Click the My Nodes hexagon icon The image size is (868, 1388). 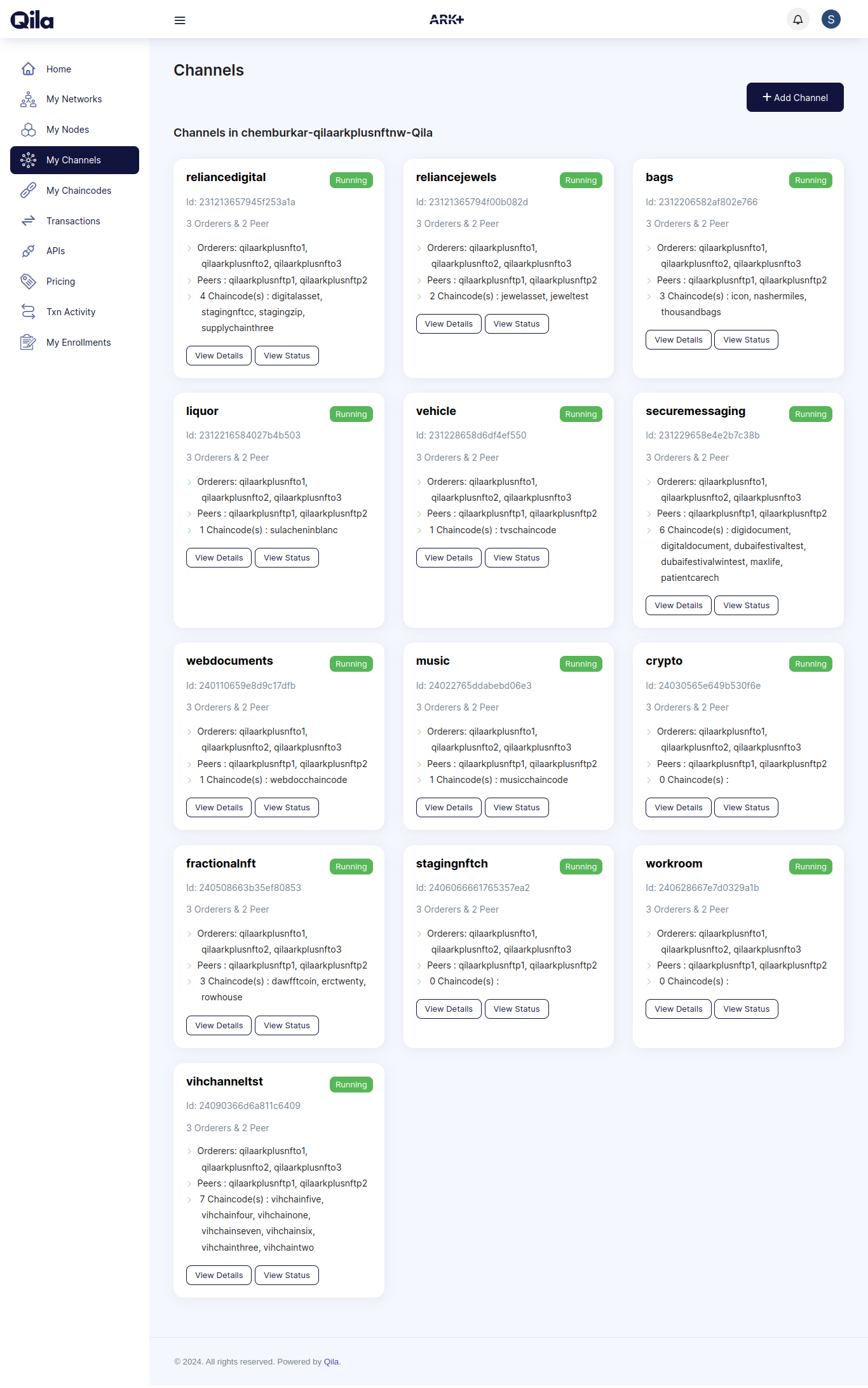pyautogui.click(x=28, y=130)
